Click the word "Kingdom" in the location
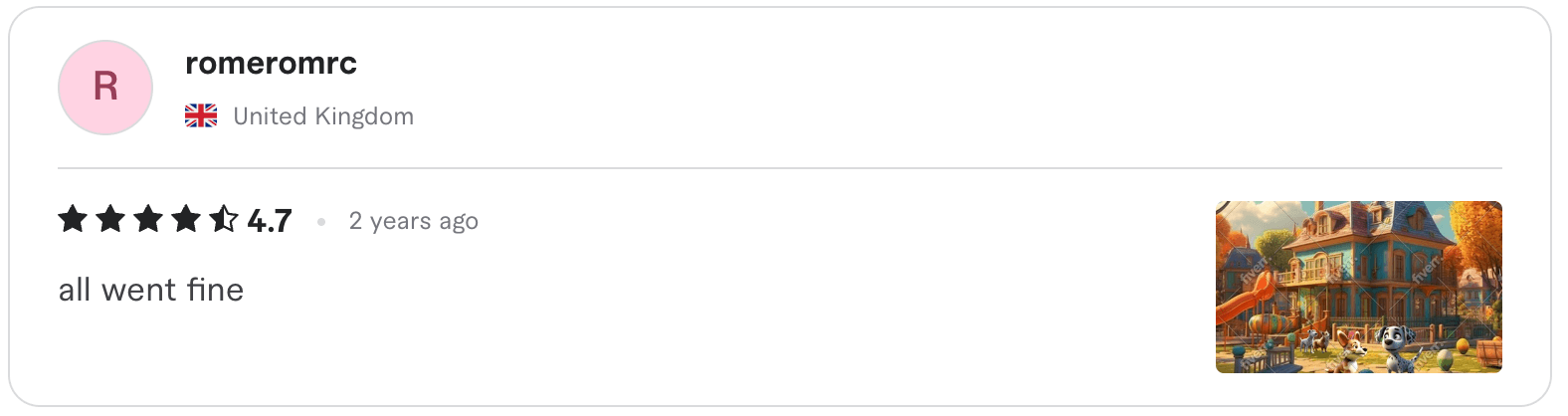This screenshot has height=416, width=1568. tap(364, 116)
